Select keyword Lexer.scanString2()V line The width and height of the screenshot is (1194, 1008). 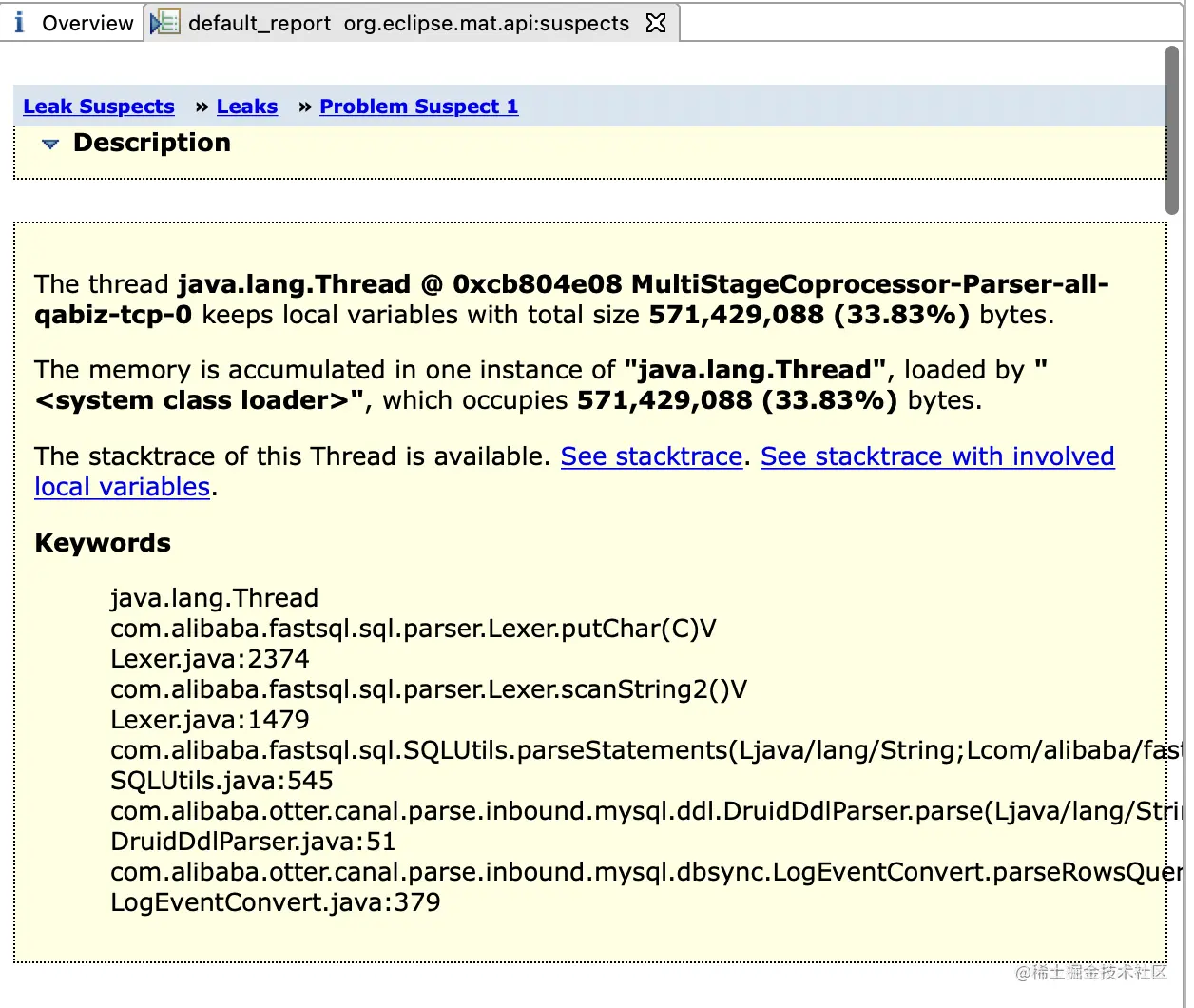point(429,689)
